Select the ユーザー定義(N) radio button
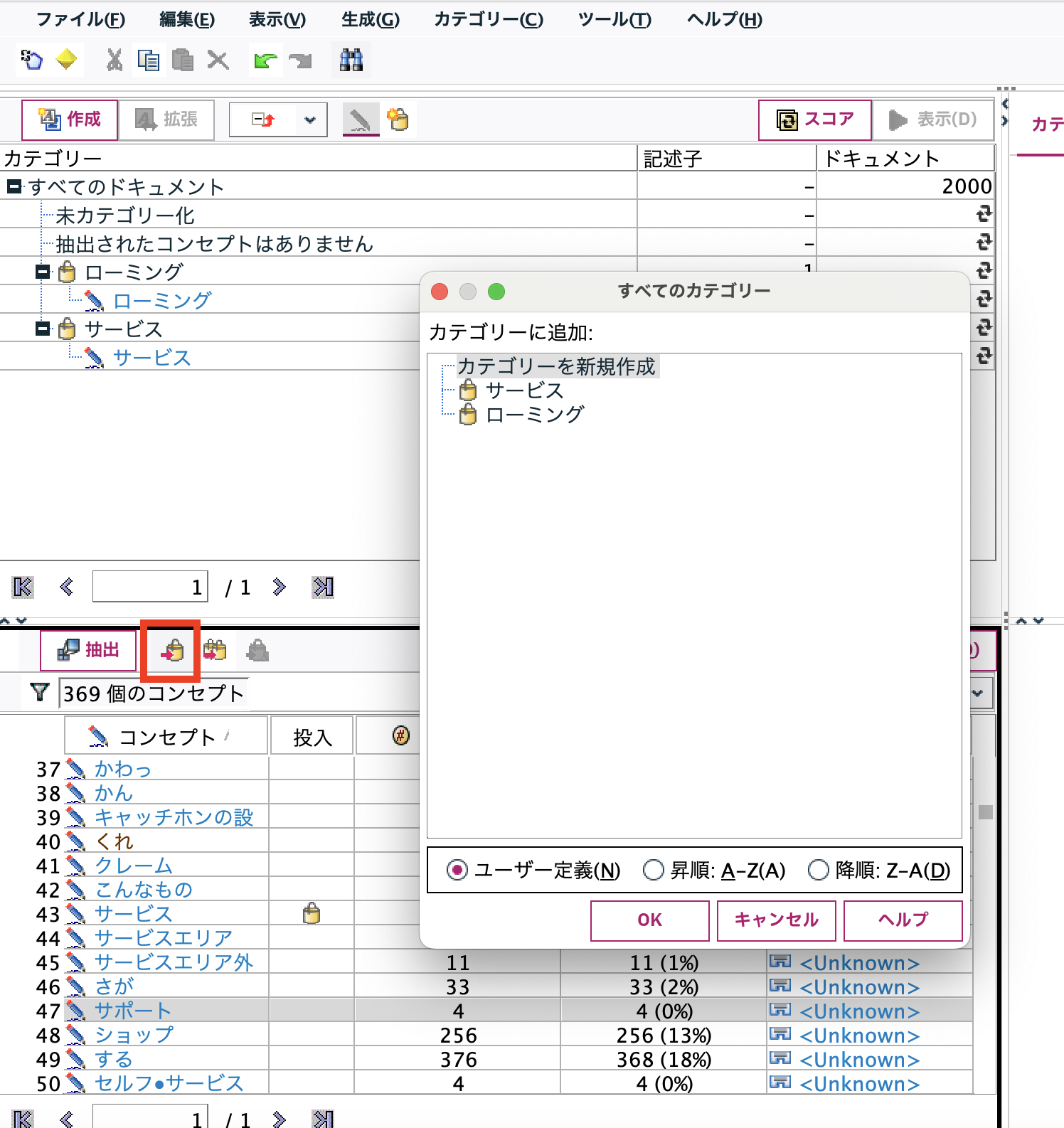1064x1128 pixels. [457, 870]
